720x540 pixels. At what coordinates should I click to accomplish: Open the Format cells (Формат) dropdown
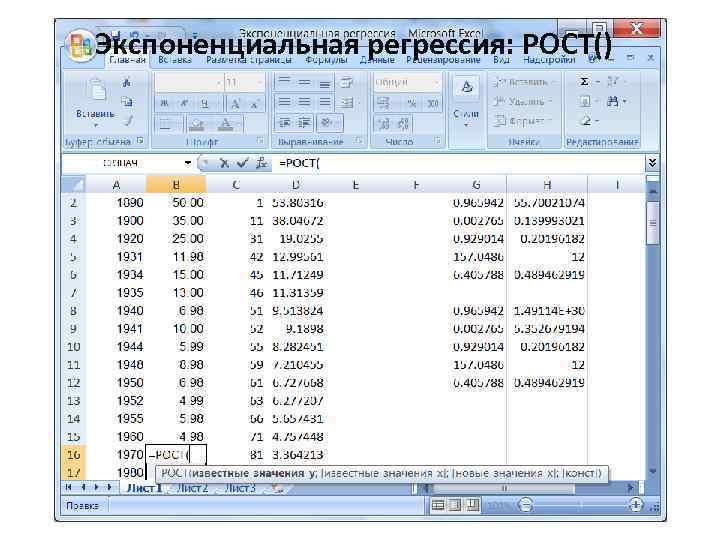(523, 121)
